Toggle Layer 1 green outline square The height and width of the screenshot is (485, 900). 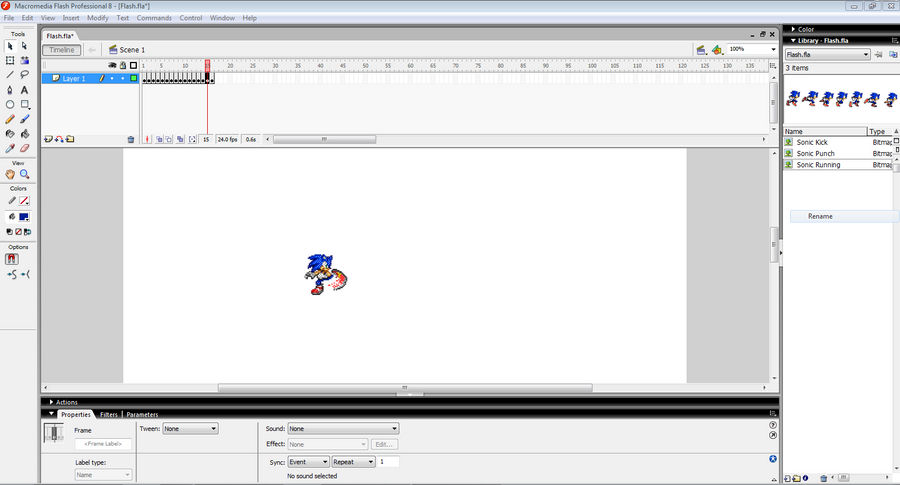pyautogui.click(x=133, y=78)
